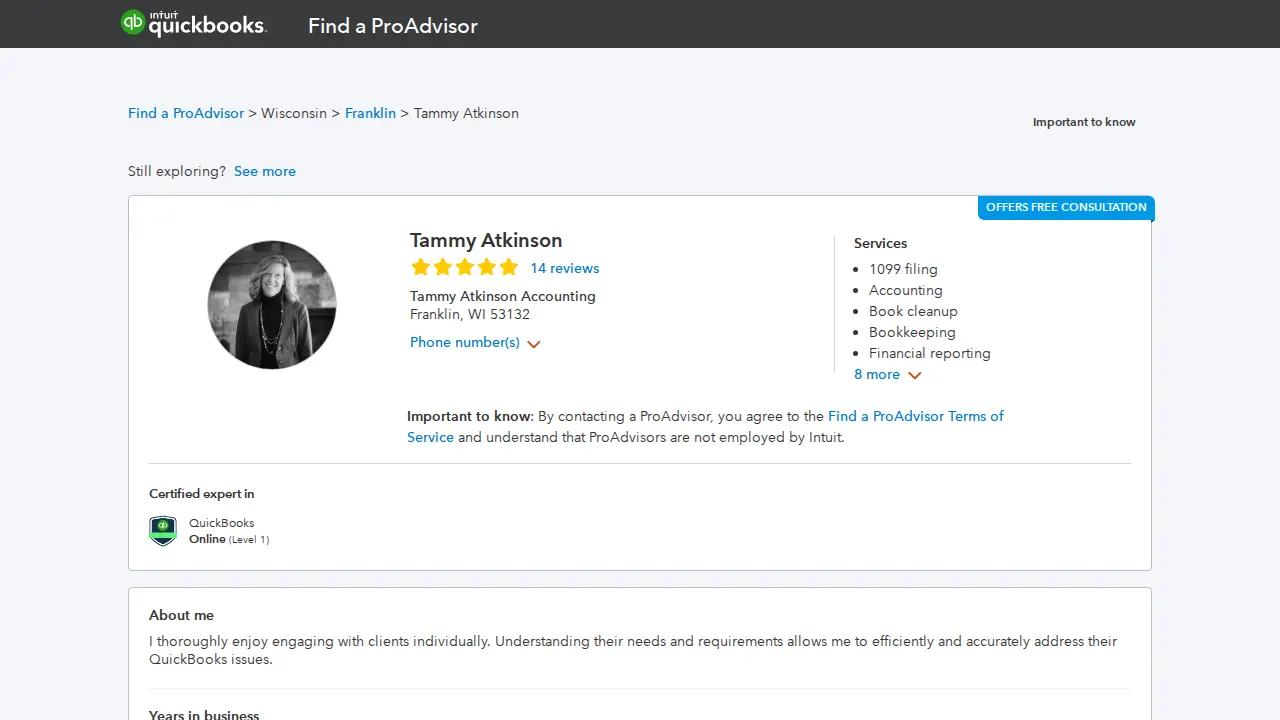Click the Offers Free Consultation badge

coord(1066,208)
